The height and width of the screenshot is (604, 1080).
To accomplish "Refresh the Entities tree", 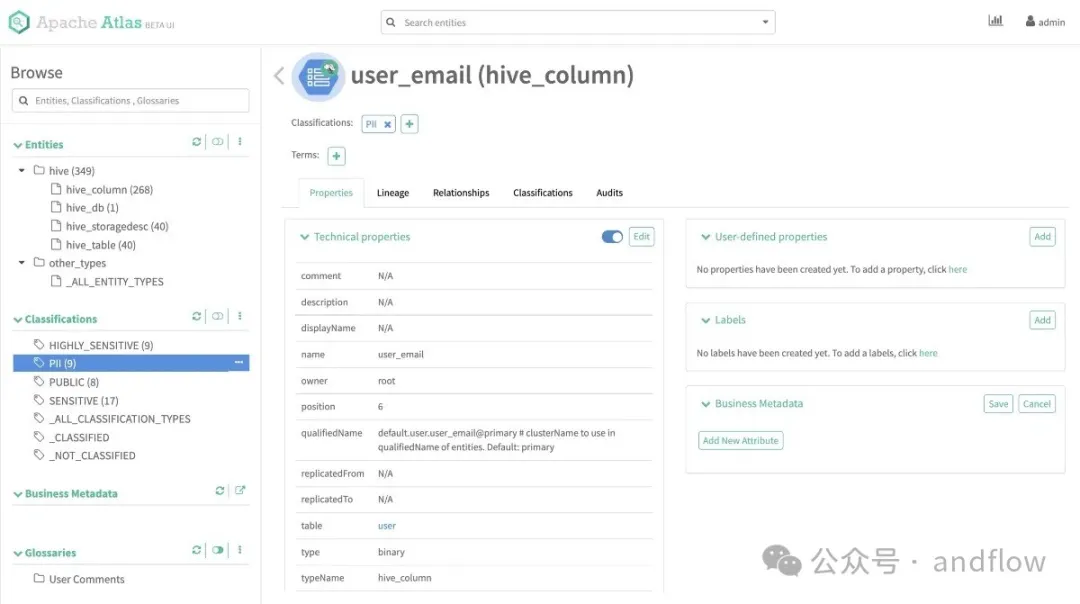I will 197,143.
